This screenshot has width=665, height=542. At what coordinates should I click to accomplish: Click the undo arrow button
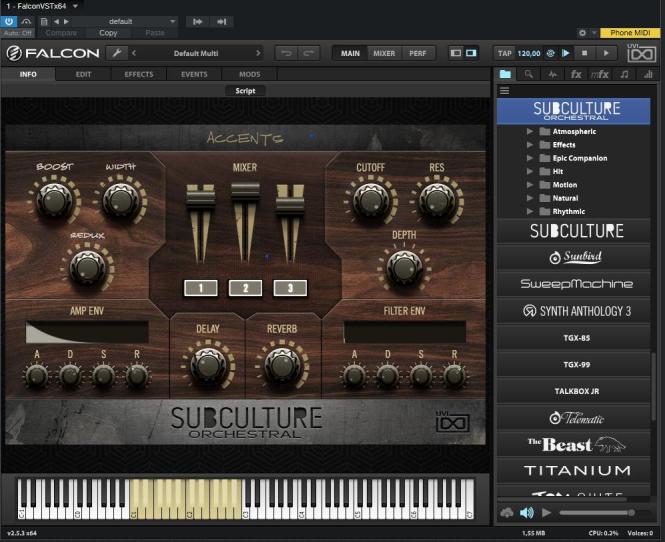tap(286, 53)
